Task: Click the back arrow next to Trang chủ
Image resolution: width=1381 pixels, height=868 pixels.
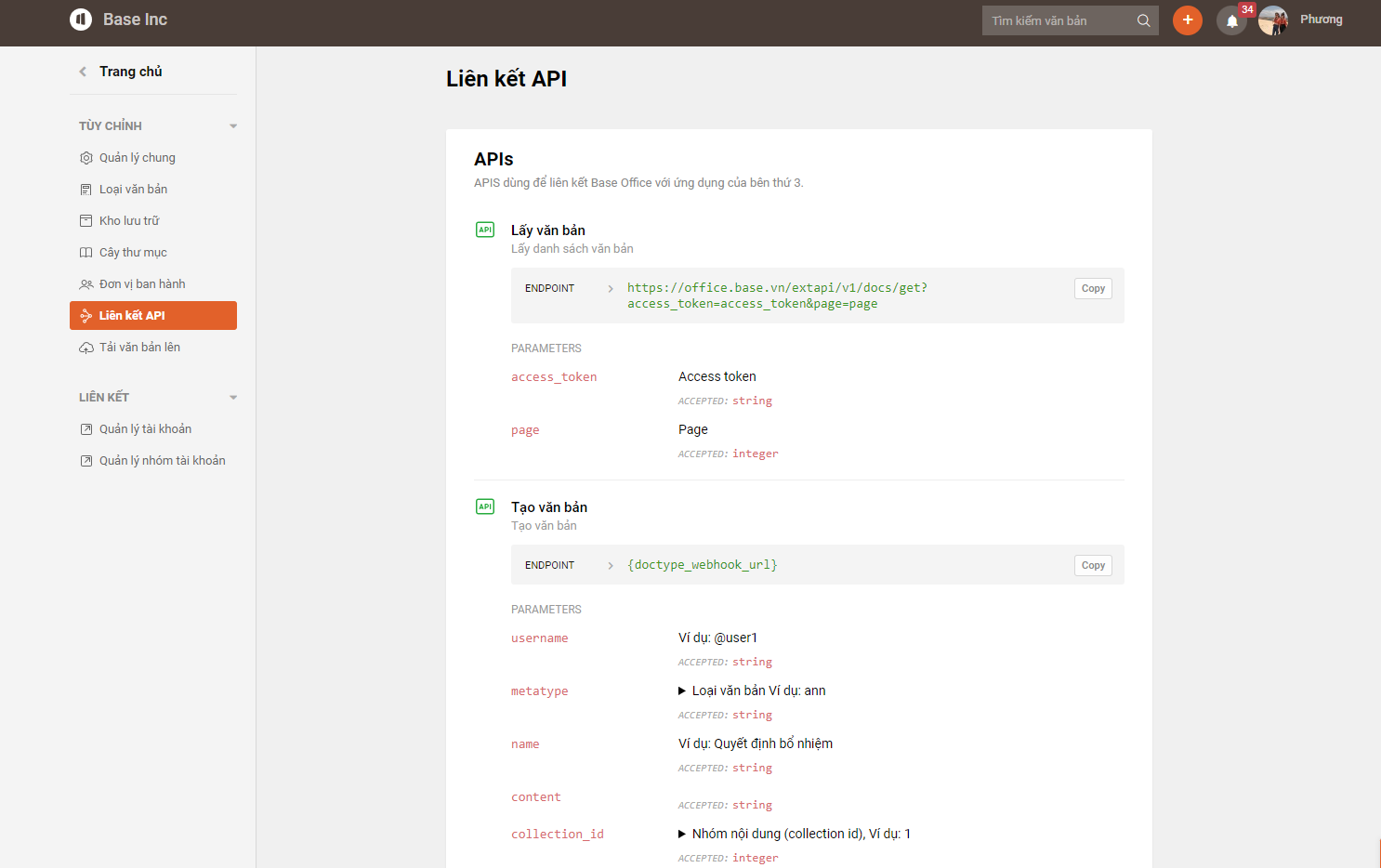Action: pos(83,72)
